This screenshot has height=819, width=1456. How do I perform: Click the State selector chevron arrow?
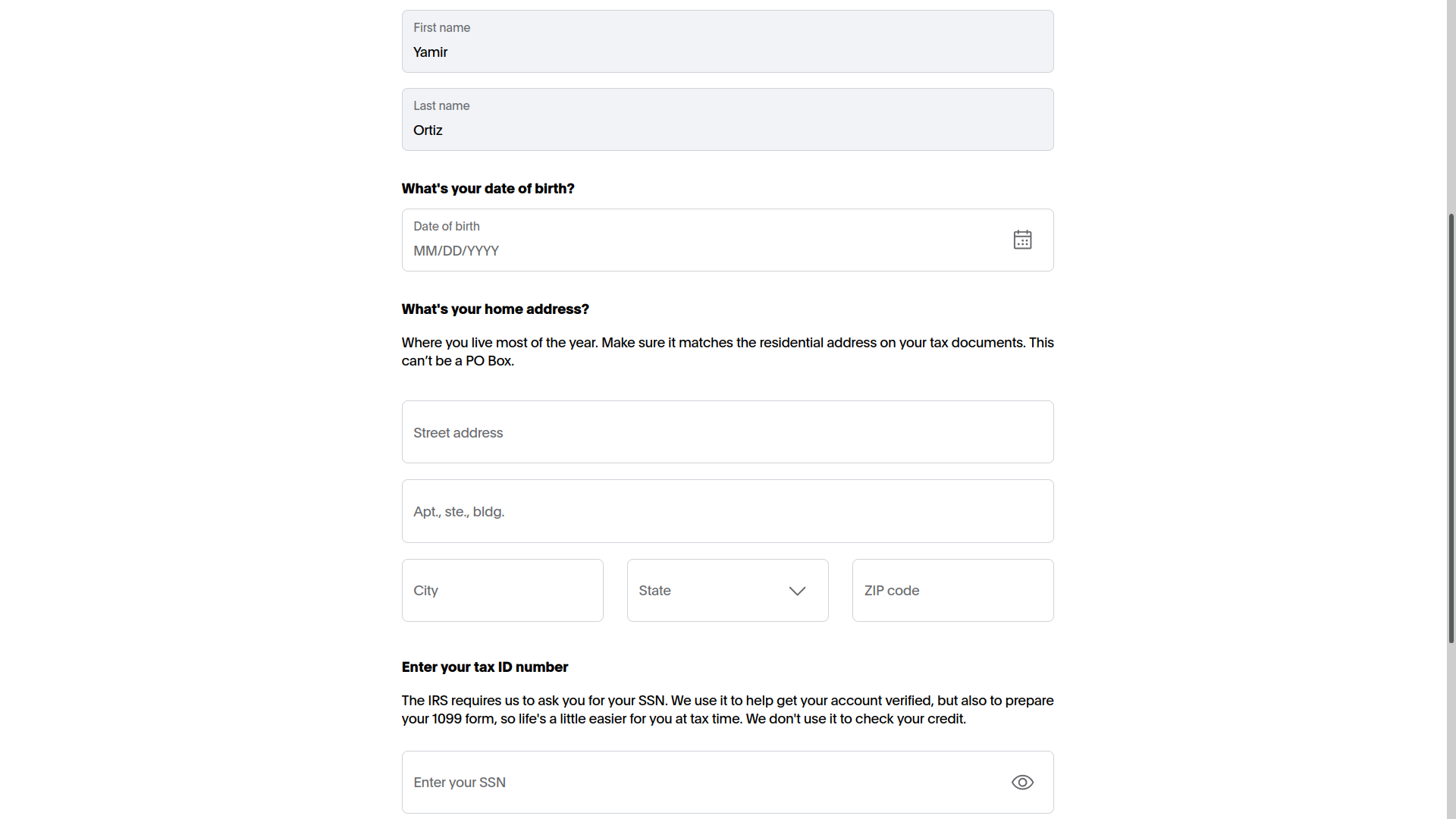[x=796, y=590]
